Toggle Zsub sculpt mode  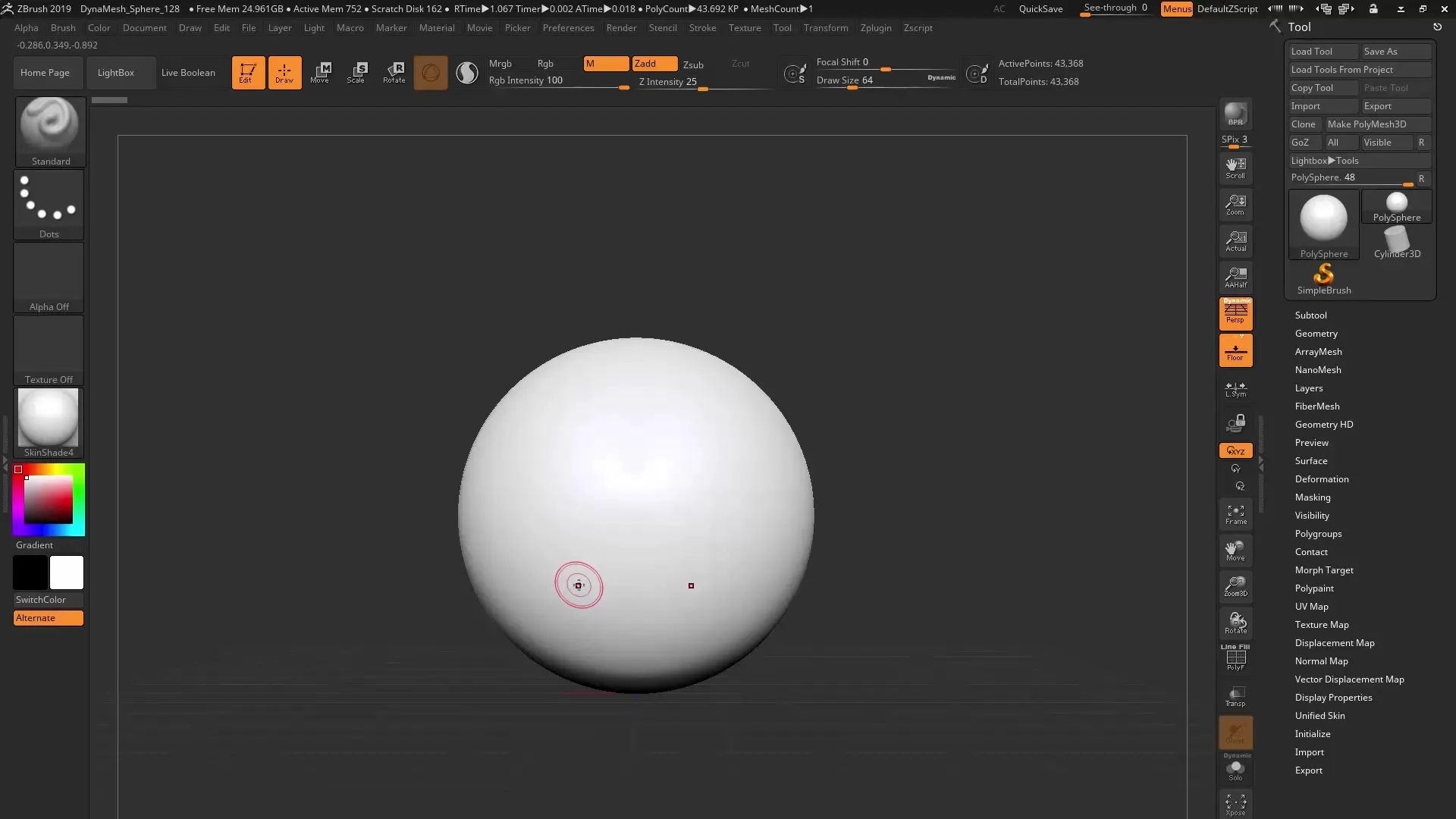(693, 64)
